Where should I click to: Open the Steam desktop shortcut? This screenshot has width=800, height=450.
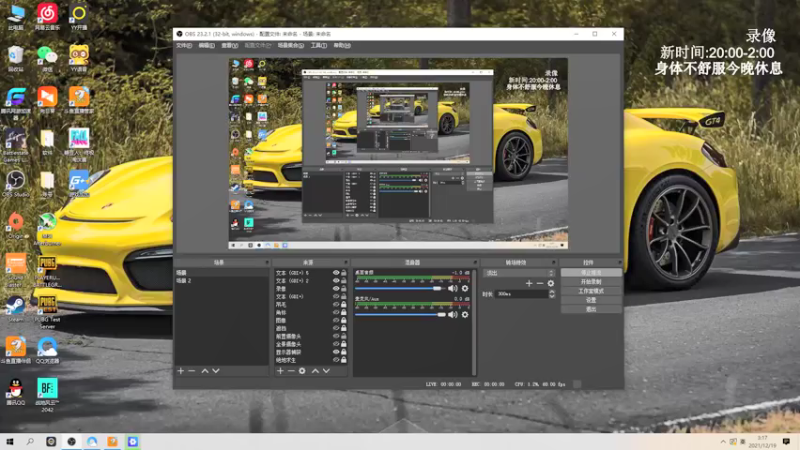point(15,309)
